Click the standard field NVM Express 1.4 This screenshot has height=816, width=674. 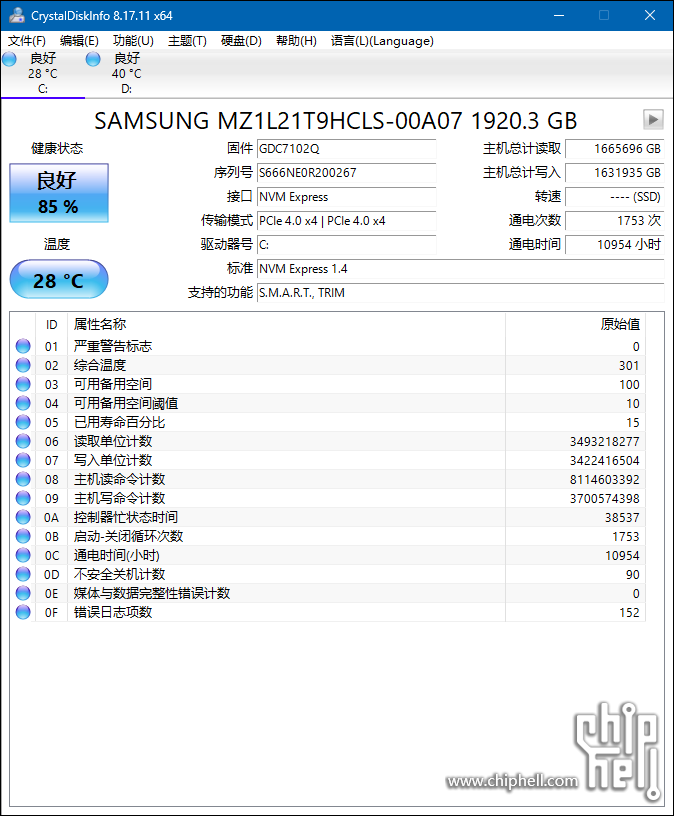point(461,269)
